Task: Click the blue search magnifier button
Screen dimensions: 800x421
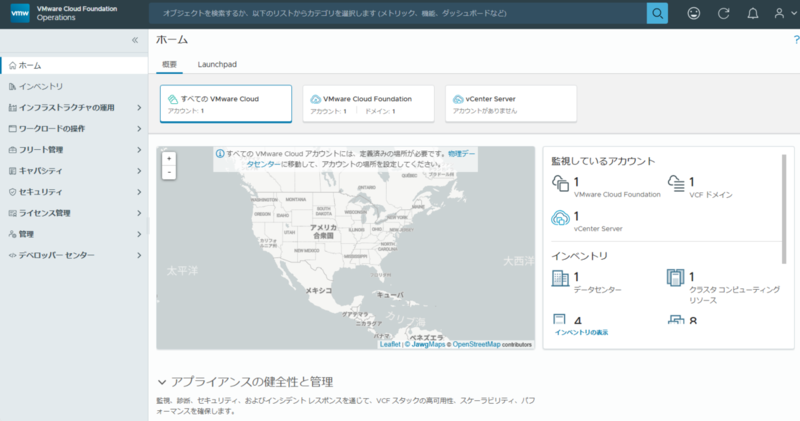Action: (x=657, y=13)
